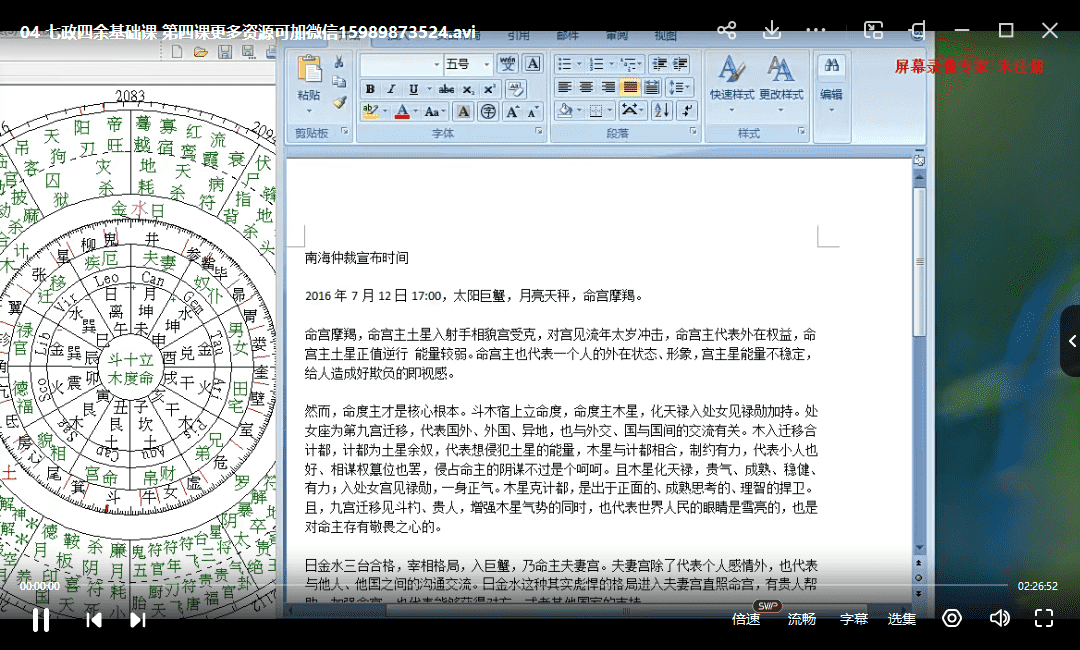Toggle subtitles with 字幕 button
Image resolution: width=1080 pixels, height=650 pixels.
click(x=853, y=619)
